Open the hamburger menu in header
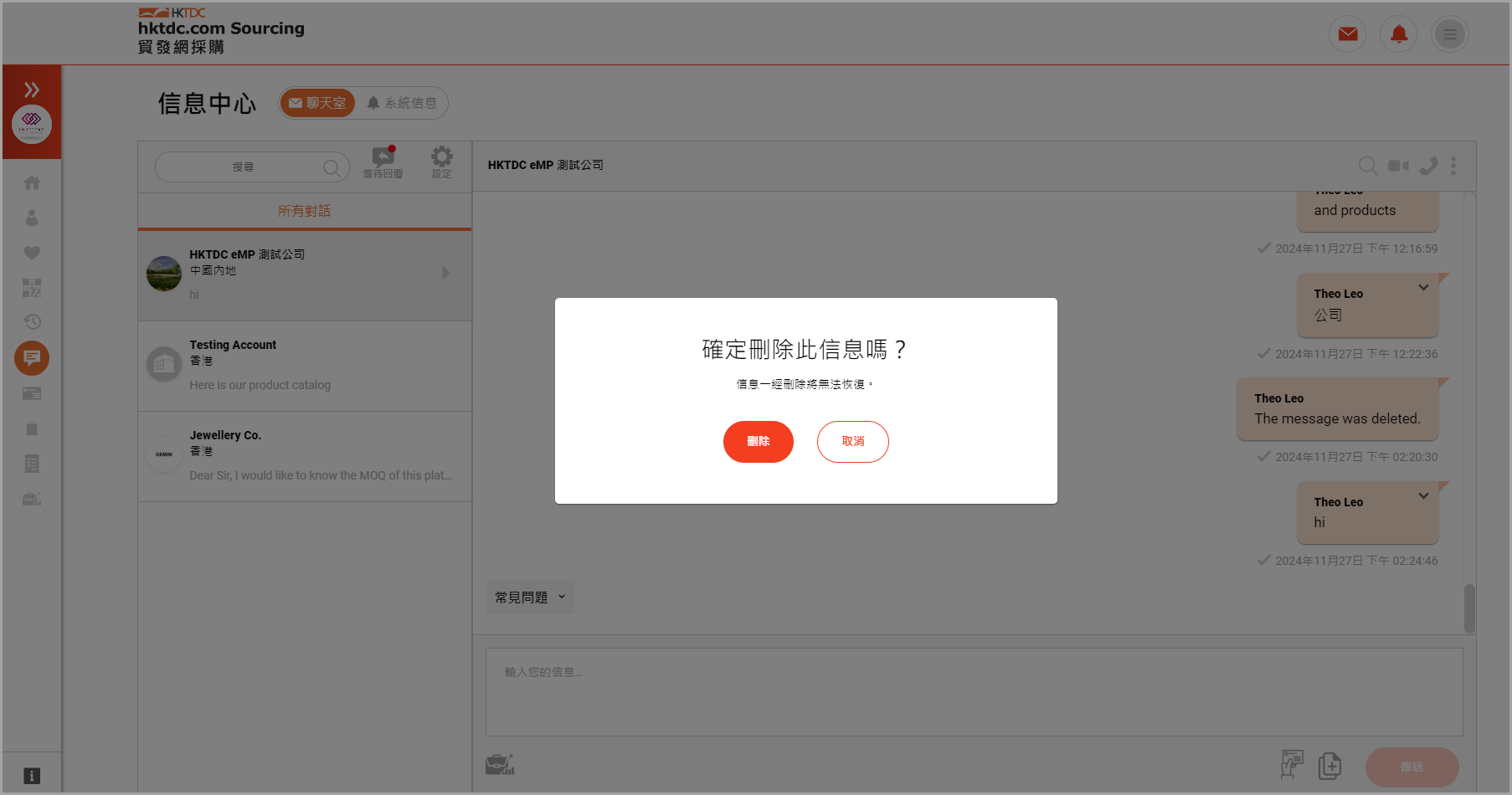The width and height of the screenshot is (1512, 795). pyautogui.click(x=1449, y=34)
